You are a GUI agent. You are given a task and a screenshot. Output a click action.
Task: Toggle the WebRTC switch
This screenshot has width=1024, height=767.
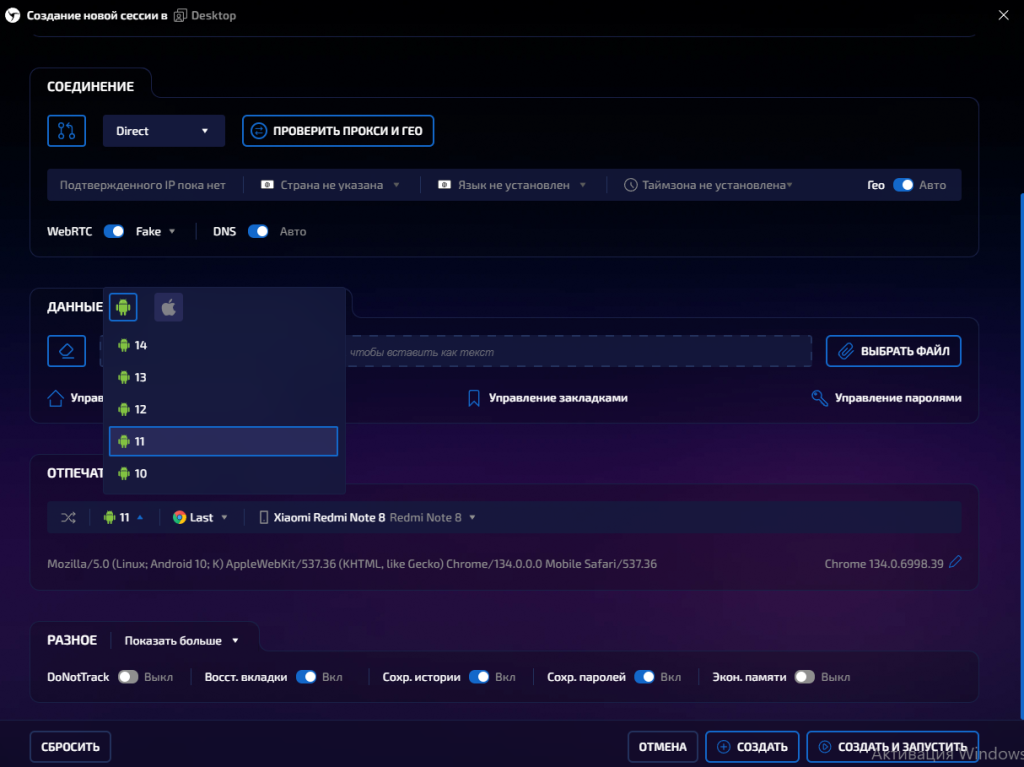point(114,231)
